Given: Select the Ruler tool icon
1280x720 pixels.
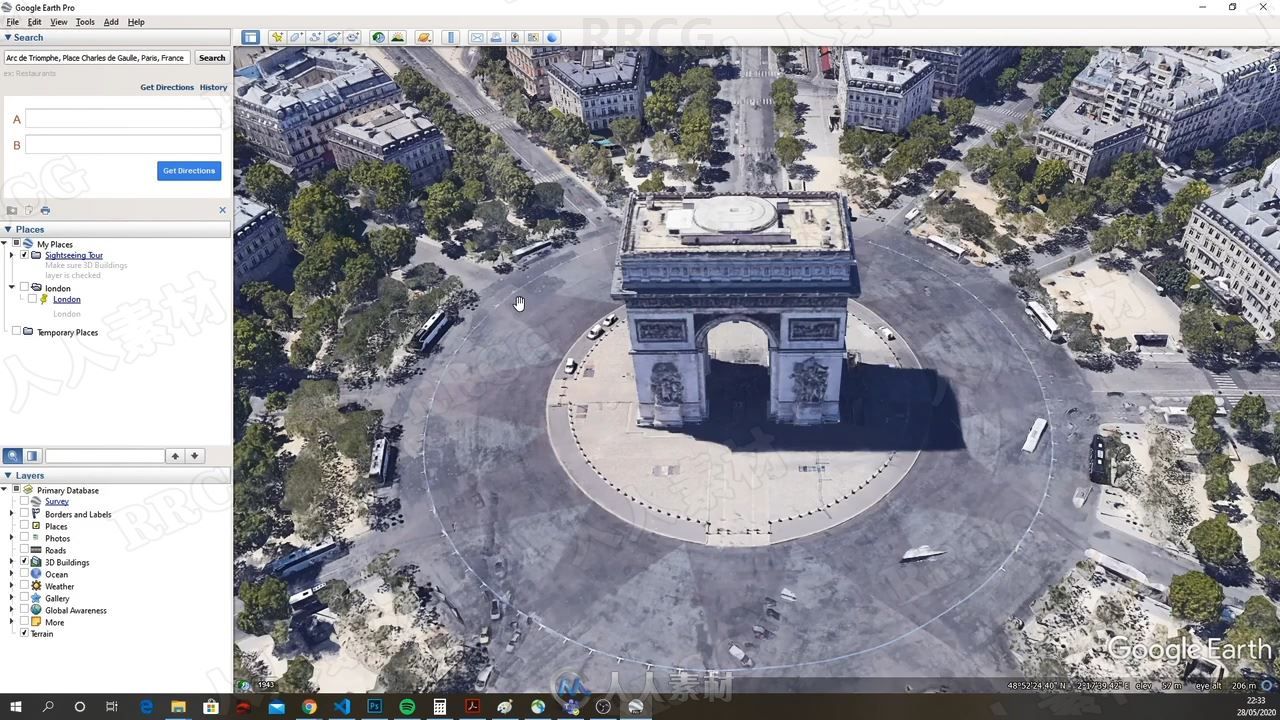Looking at the screenshot, I should (451, 37).
